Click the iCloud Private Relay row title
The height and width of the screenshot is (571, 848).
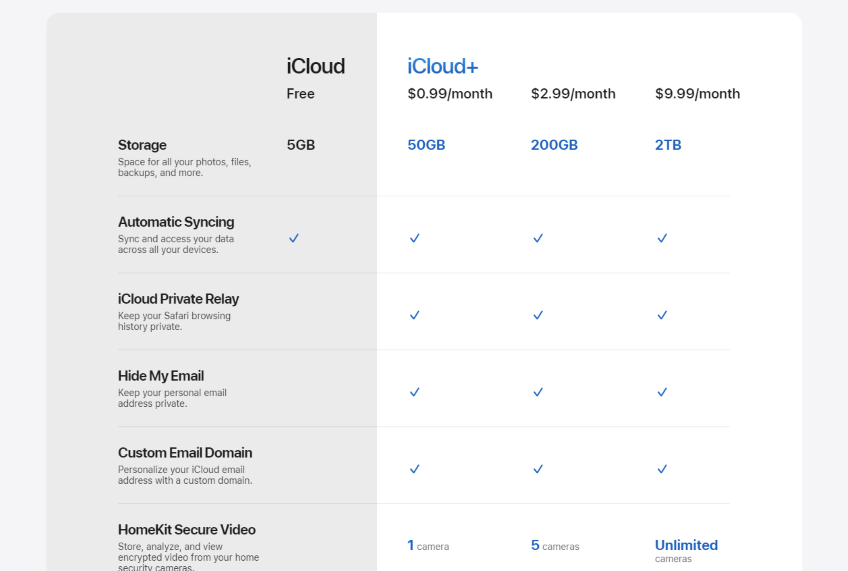178,299
